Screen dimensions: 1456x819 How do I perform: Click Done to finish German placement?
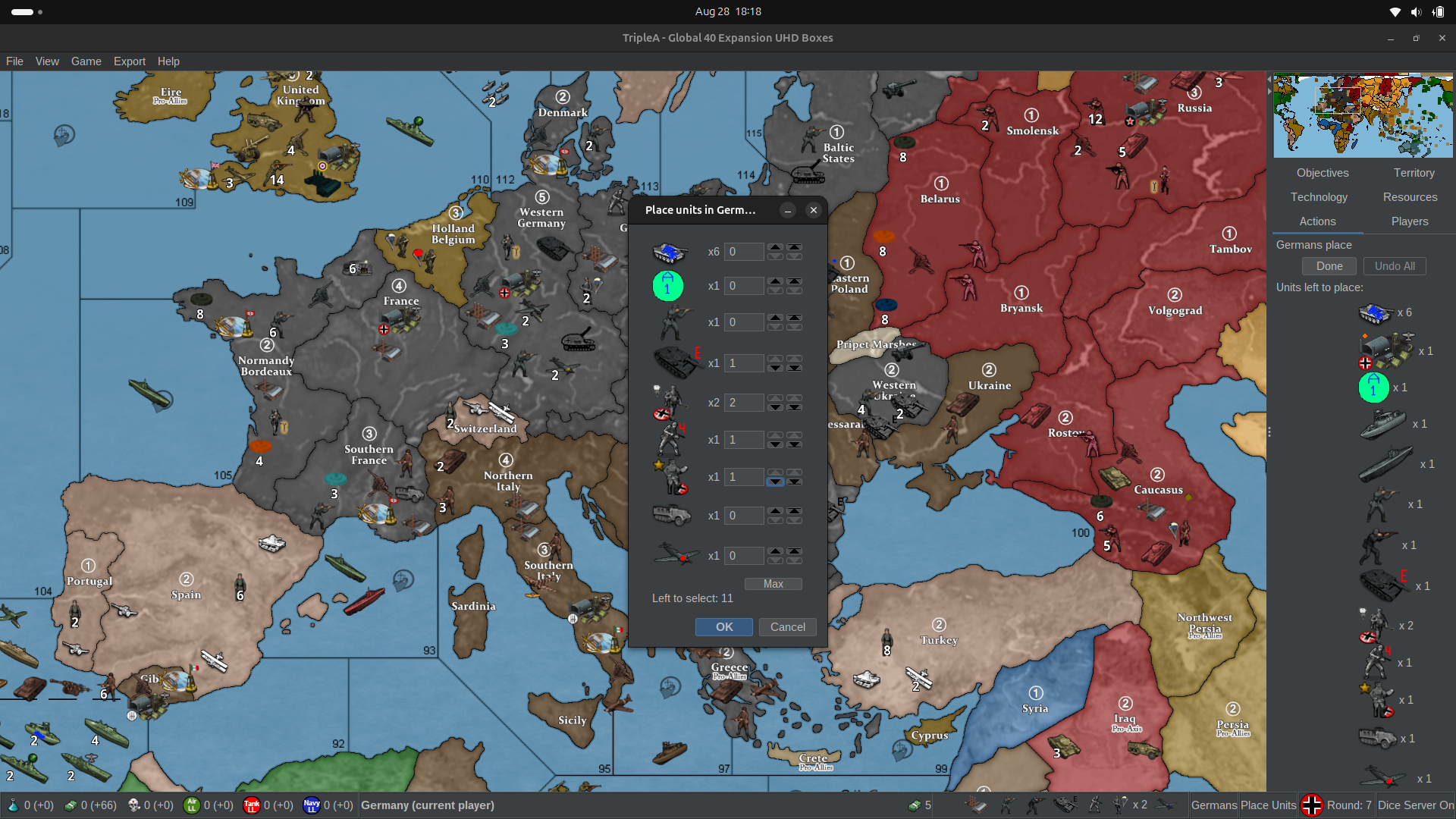[x=1329, y=266]
